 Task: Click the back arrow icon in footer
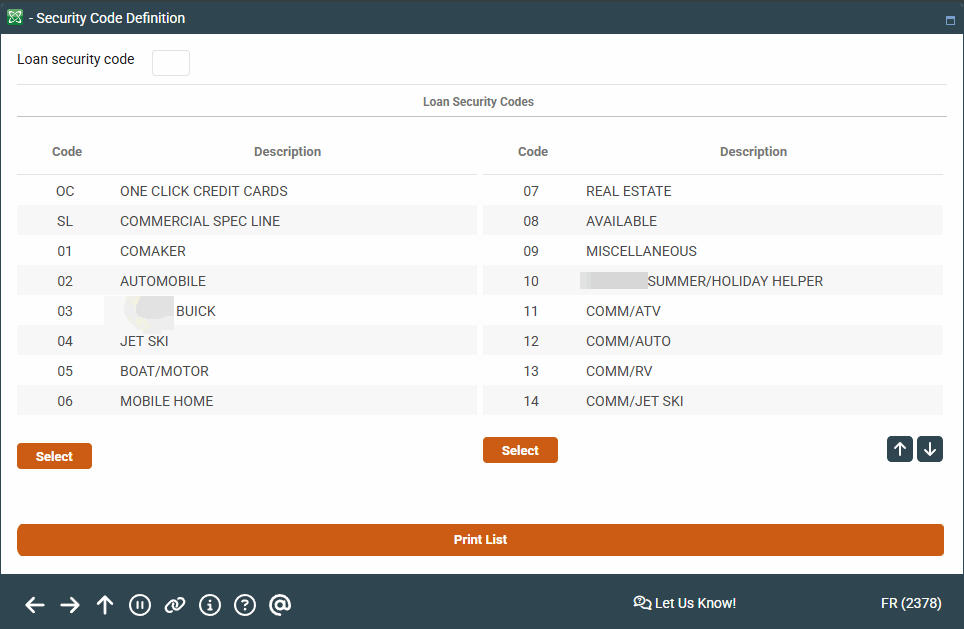35,604
